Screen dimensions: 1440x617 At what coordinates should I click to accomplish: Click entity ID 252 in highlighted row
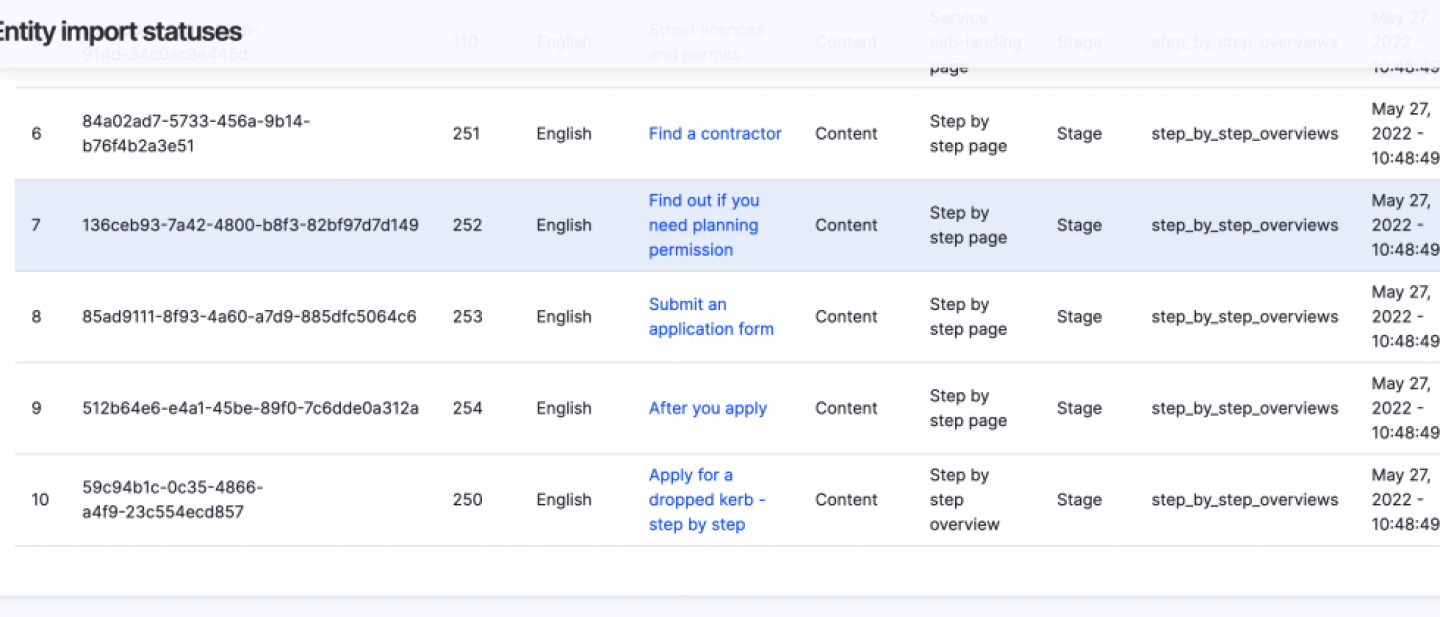pos(467,225)
